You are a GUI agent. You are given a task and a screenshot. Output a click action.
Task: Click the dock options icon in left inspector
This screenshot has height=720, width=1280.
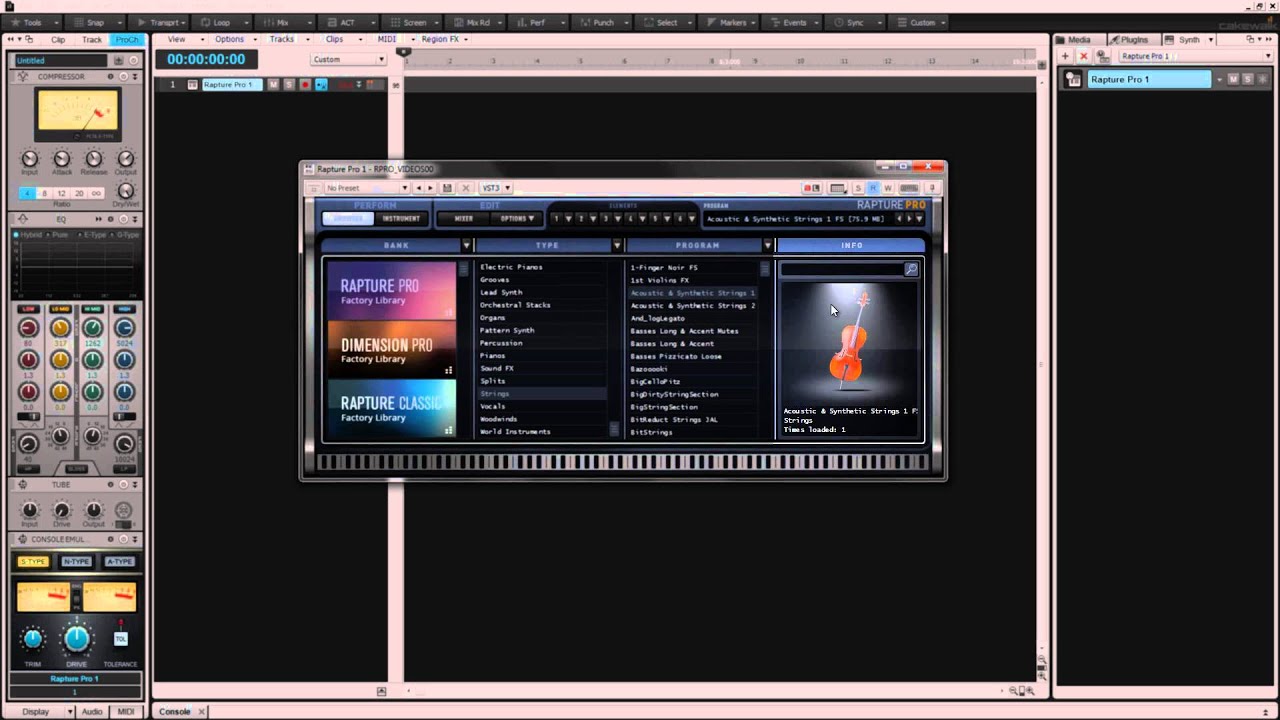pos(29,39)
